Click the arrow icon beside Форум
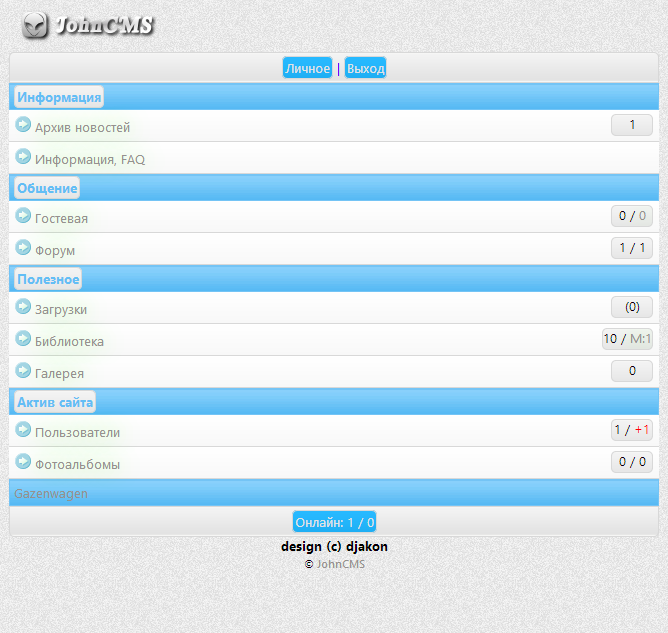This screenshot has width=668, height=633. click(23, 247)
